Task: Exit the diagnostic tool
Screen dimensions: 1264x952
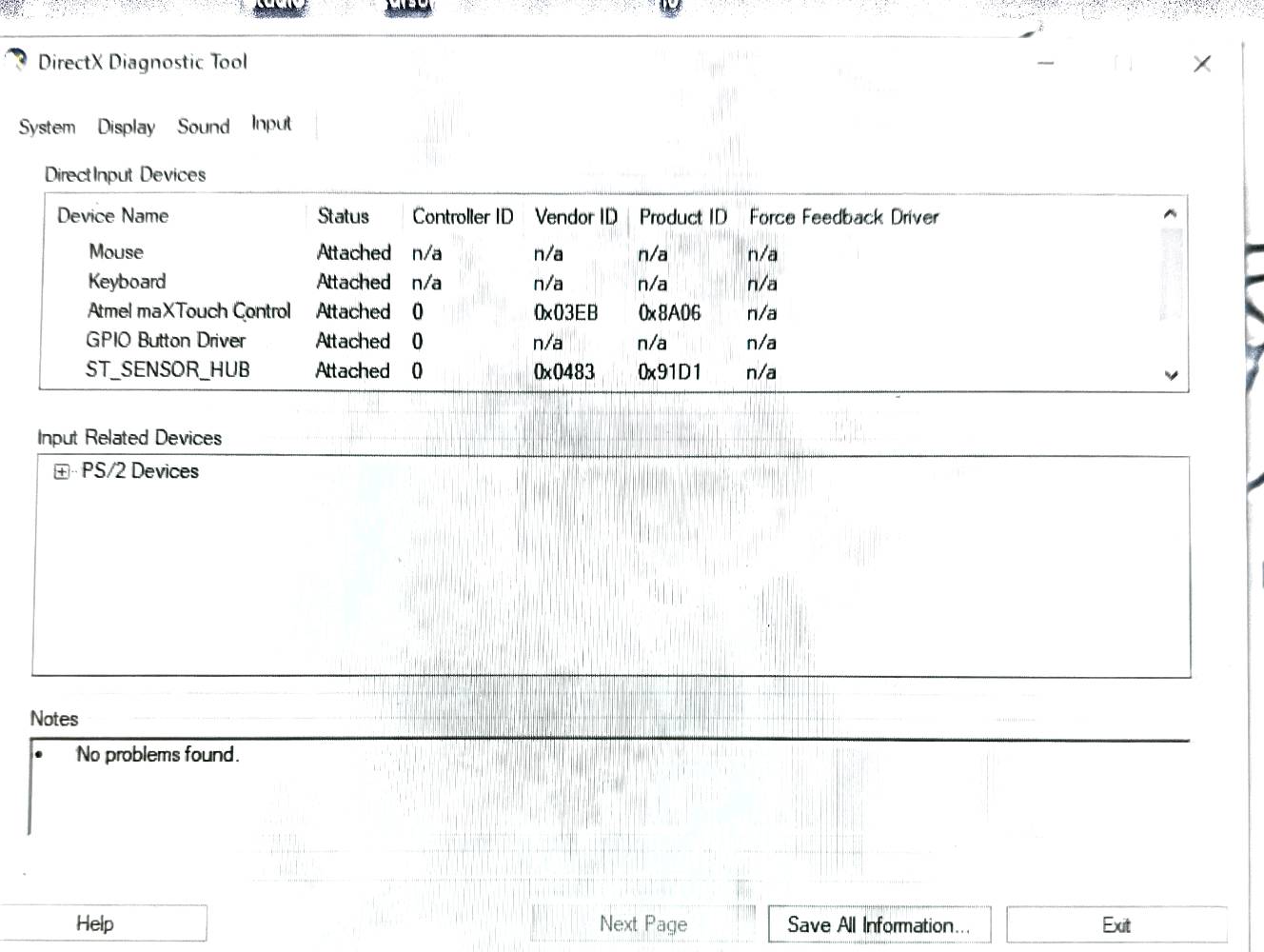Action: coord(1116,924)
